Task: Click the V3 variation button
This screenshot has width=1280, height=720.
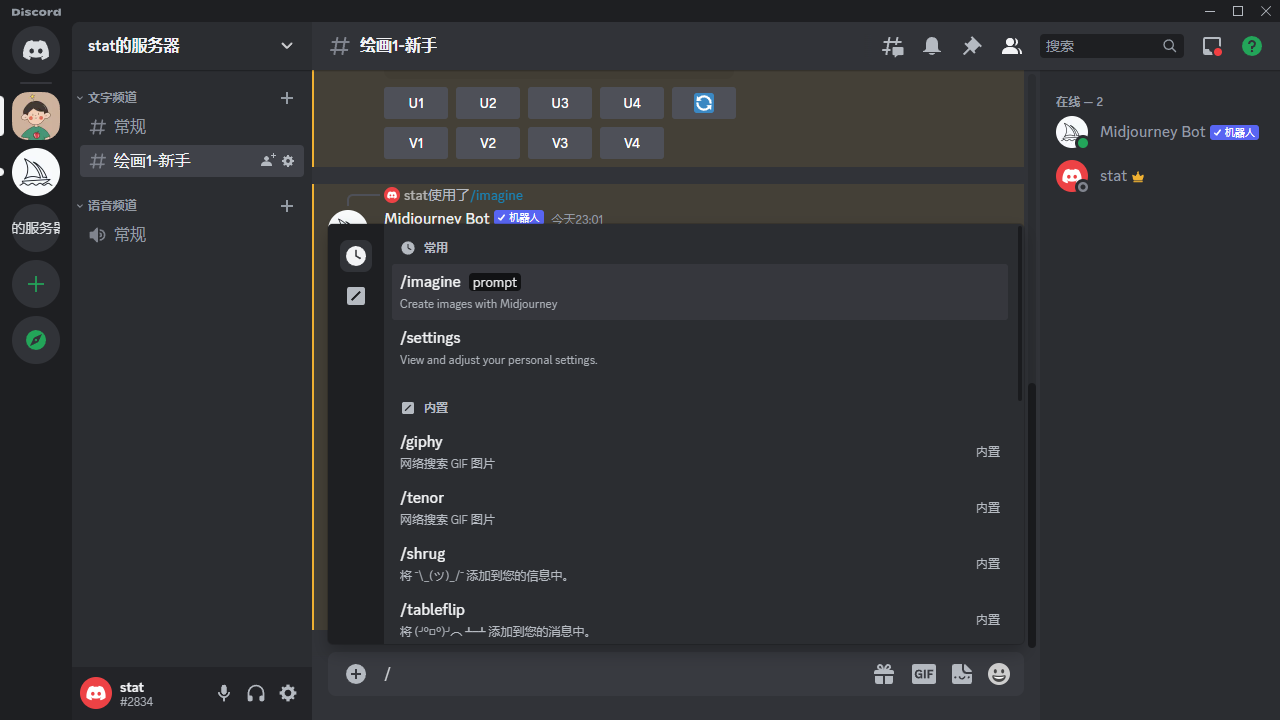Action: click(x=560, y=143)
